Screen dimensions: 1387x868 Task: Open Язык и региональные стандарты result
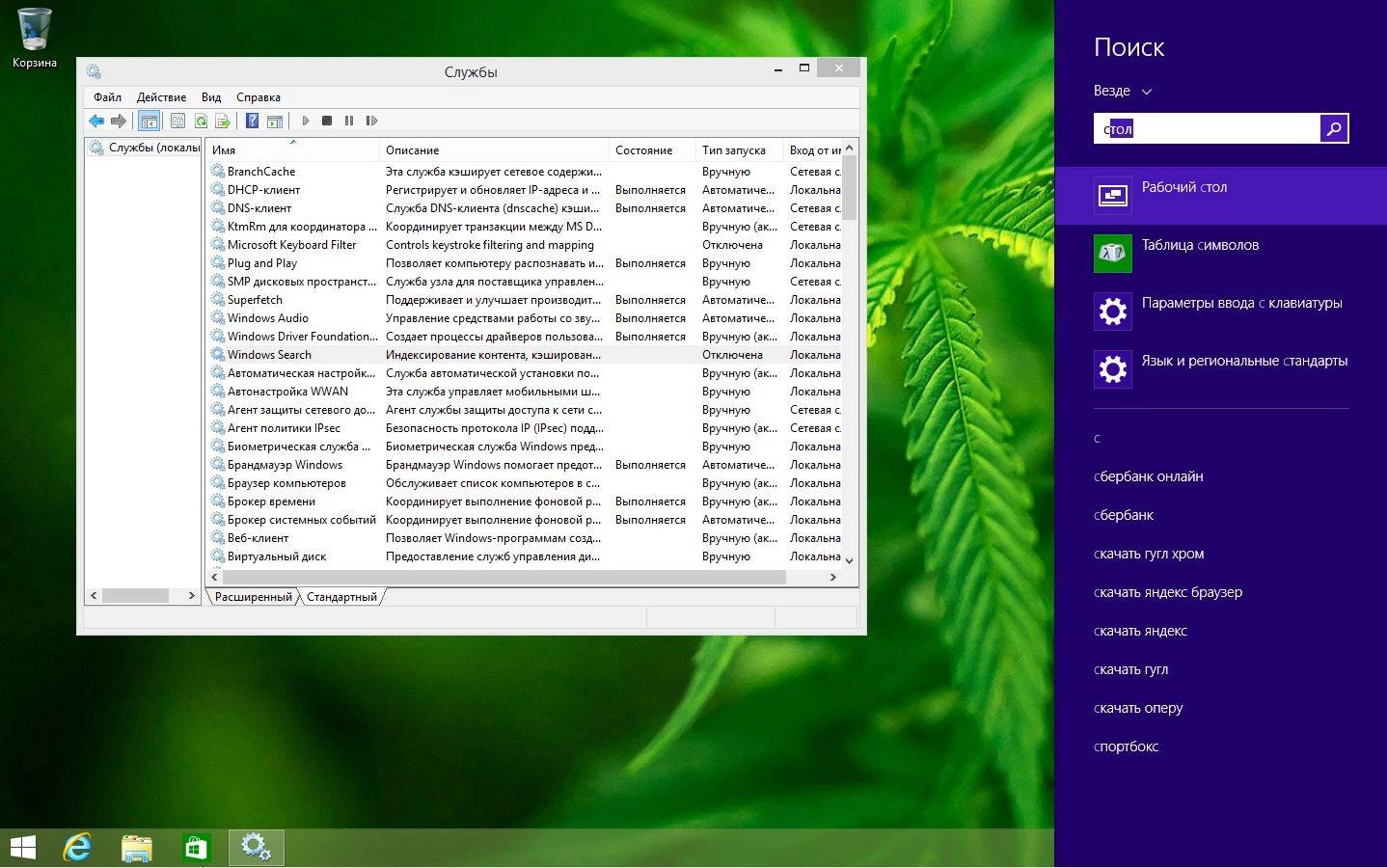click(x=1221, y=369)
